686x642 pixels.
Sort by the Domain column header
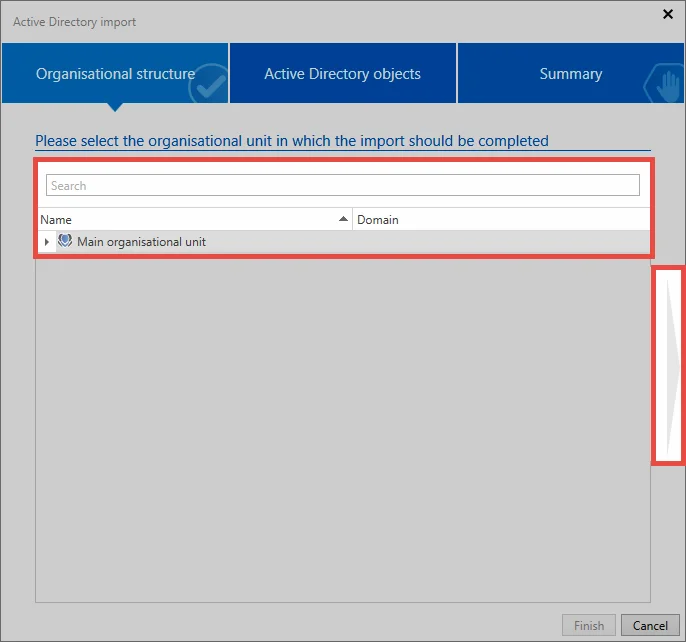tap(501, 219)
